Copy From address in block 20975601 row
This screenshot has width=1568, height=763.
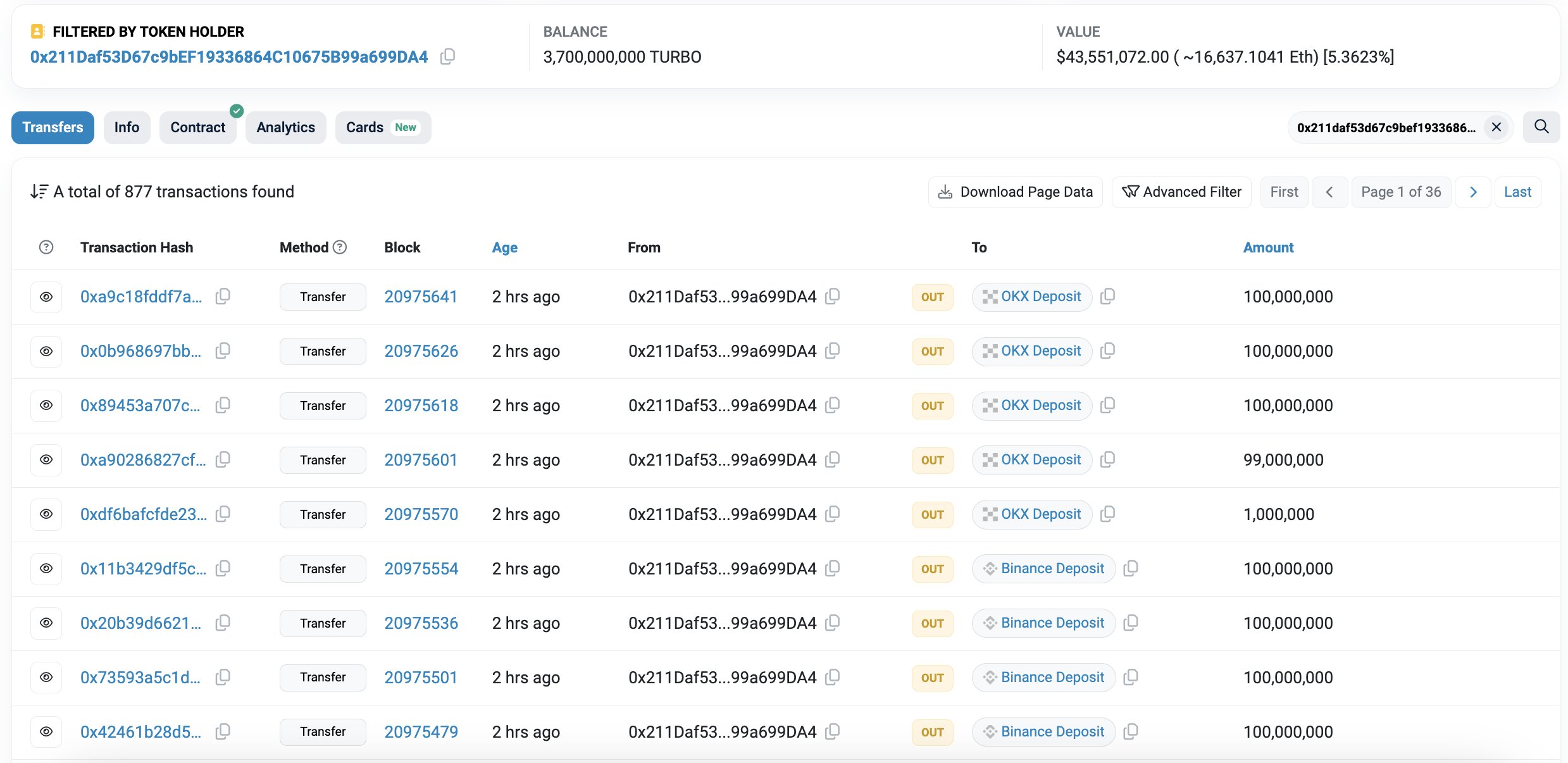(x=833, y=459)
